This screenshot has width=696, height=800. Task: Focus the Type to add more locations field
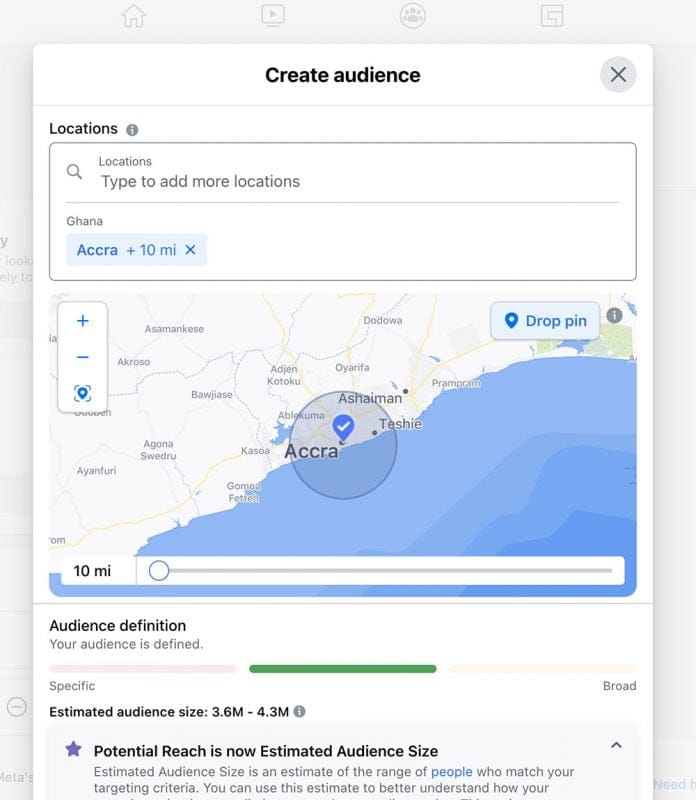click(x=343, y=181)
